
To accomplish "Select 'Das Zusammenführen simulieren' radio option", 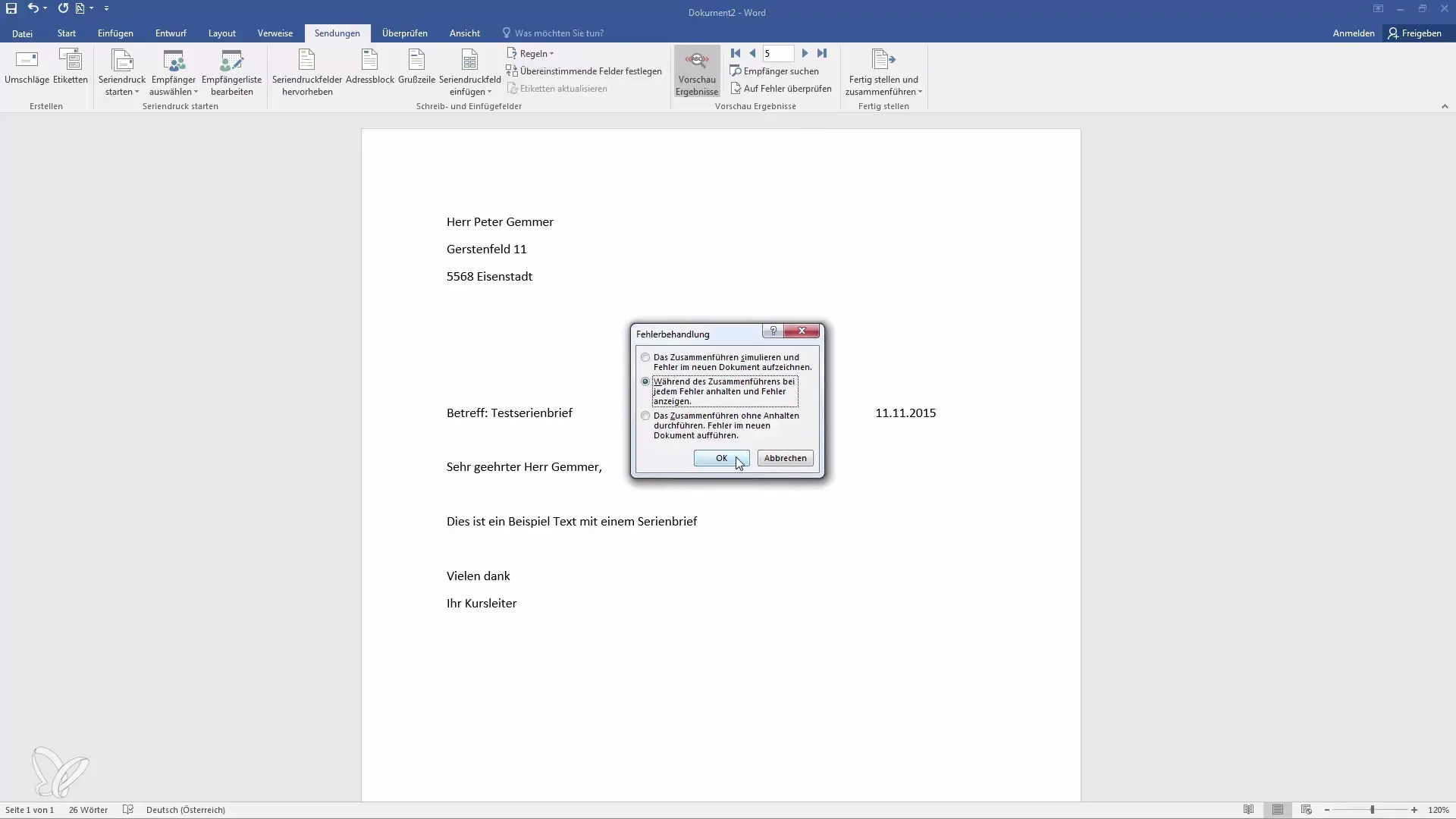I will click(x=645, y=357).
